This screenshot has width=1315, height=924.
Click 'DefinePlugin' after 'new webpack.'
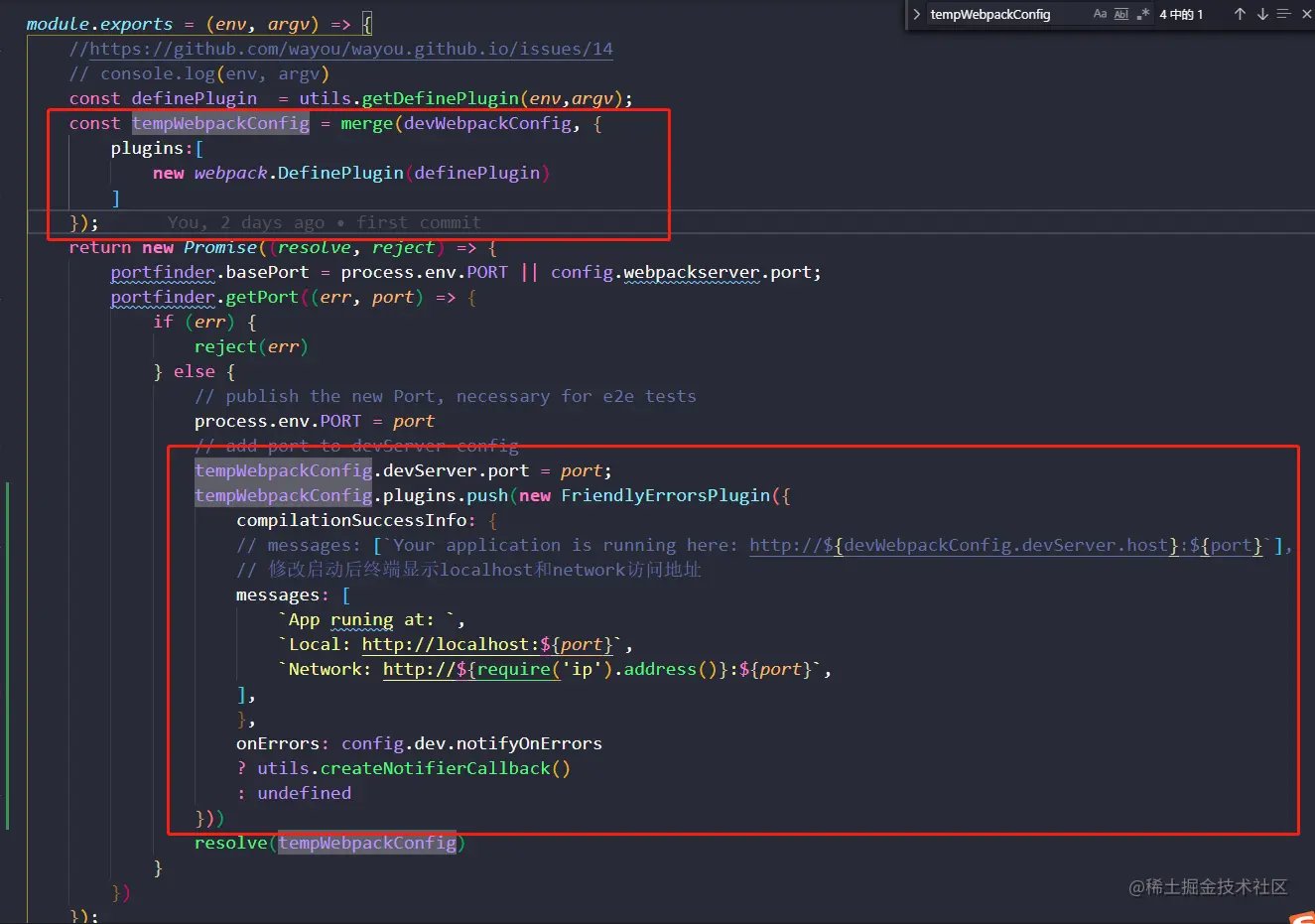[340, 173]
